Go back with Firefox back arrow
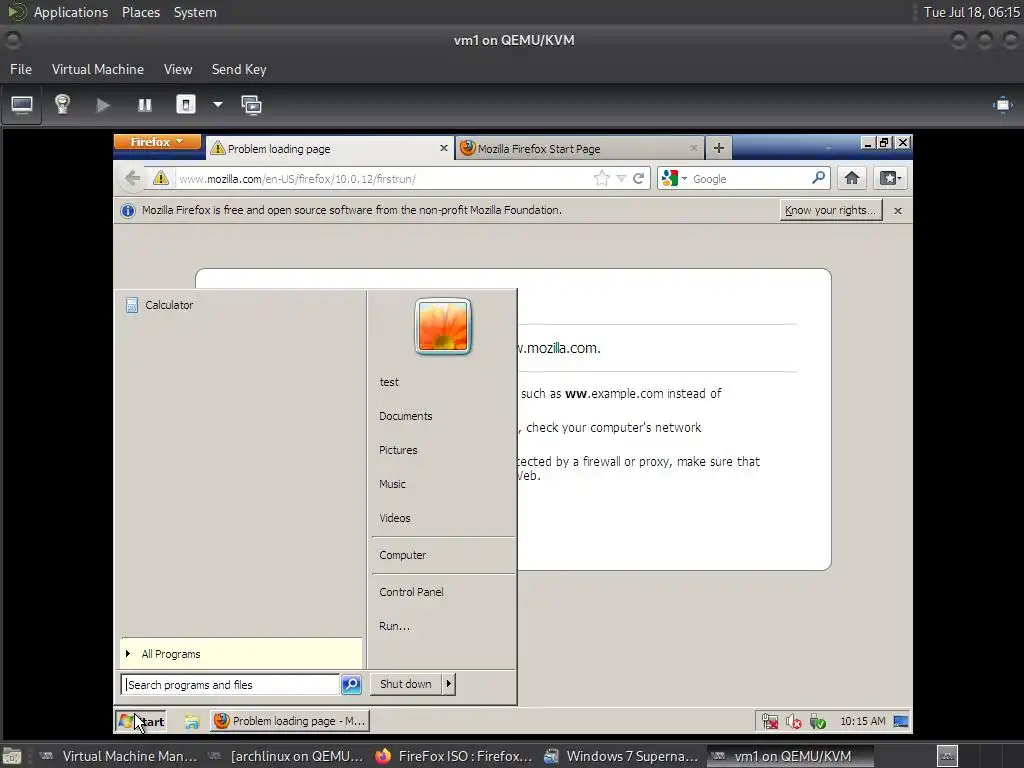Screen dimensions: 1024x768 click(x=133, y=178)
